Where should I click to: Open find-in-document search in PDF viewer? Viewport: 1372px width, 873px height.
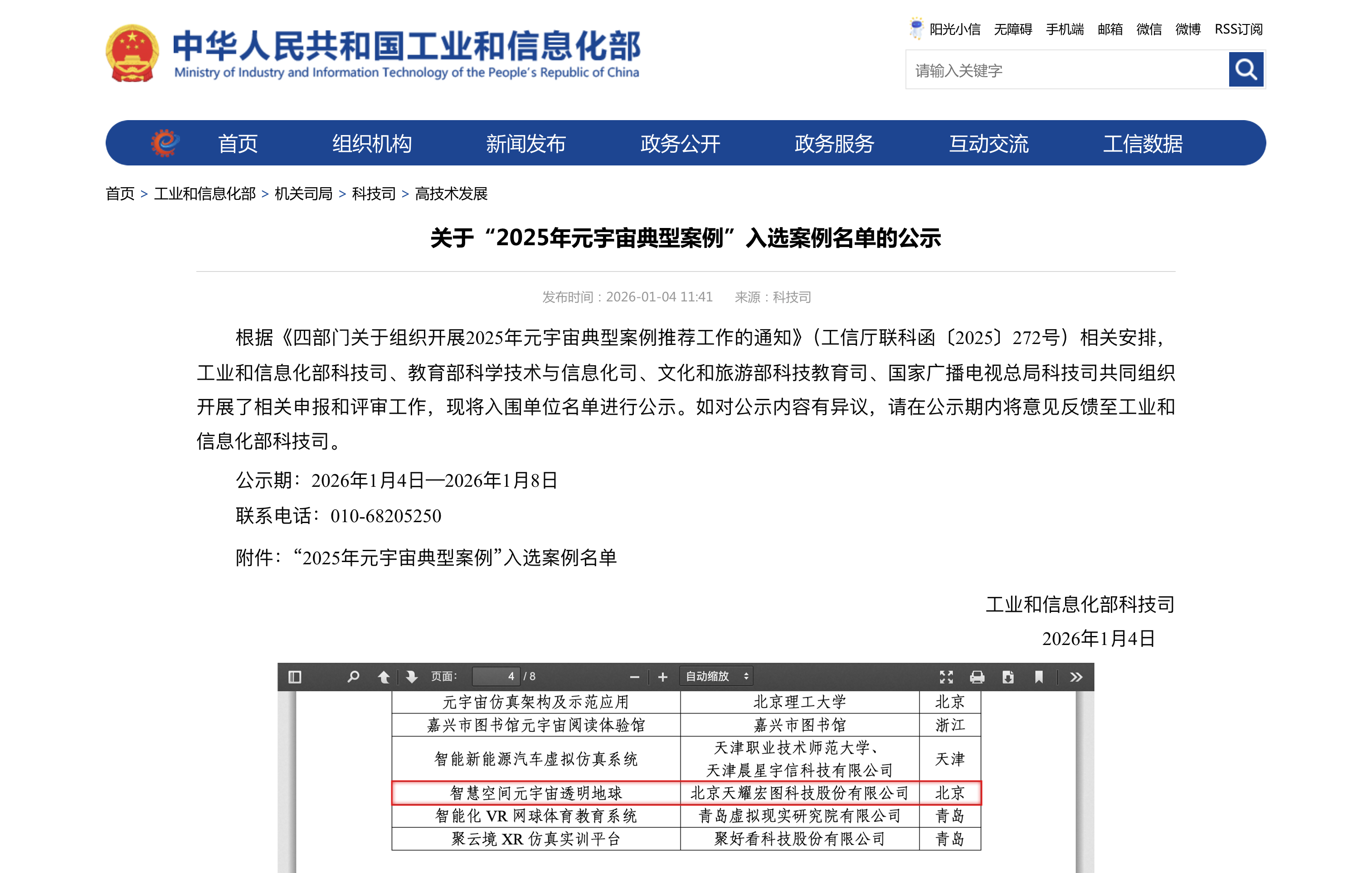tap(353, 677)
